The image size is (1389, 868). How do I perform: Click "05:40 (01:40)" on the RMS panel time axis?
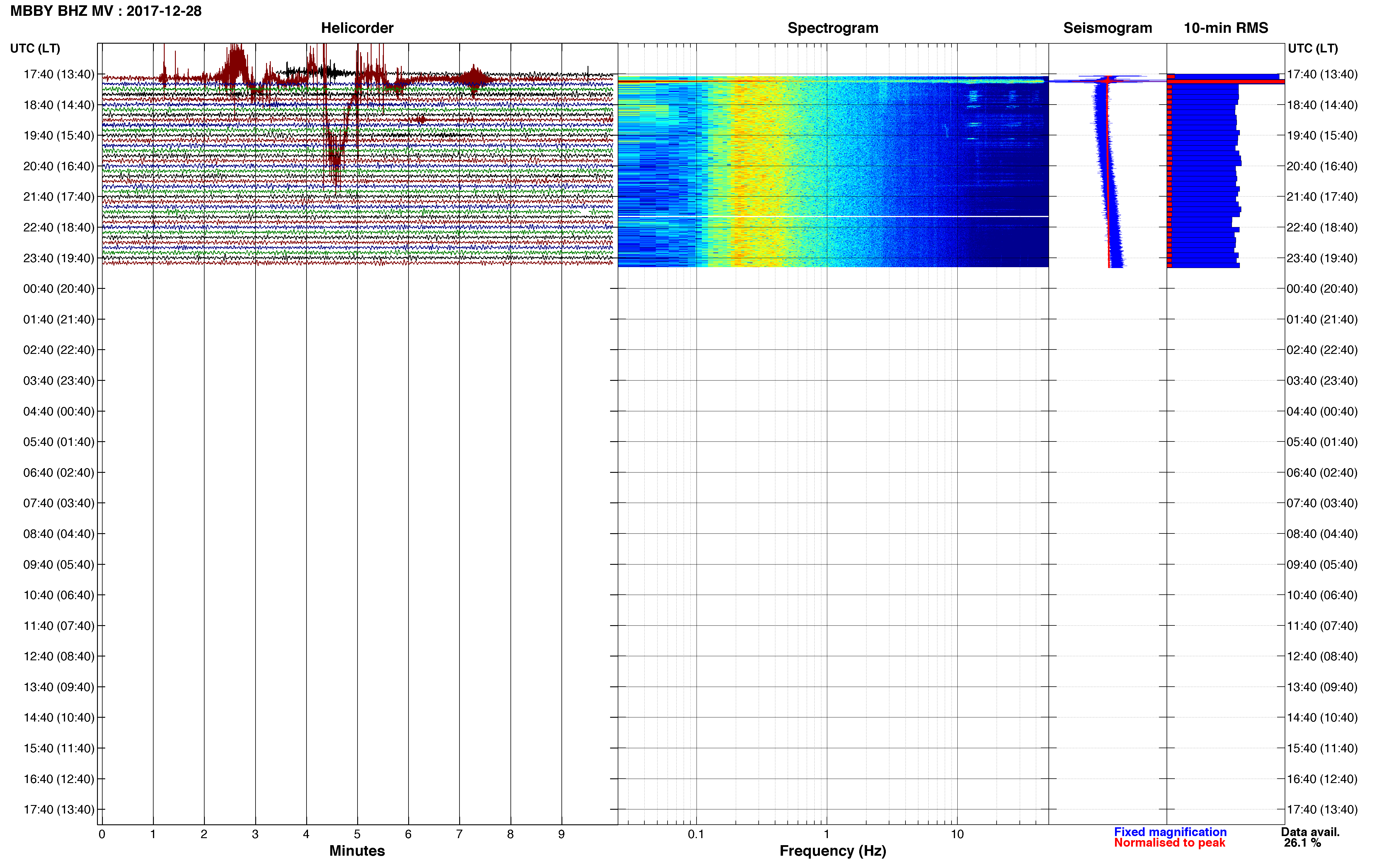tap(1322, 441)
